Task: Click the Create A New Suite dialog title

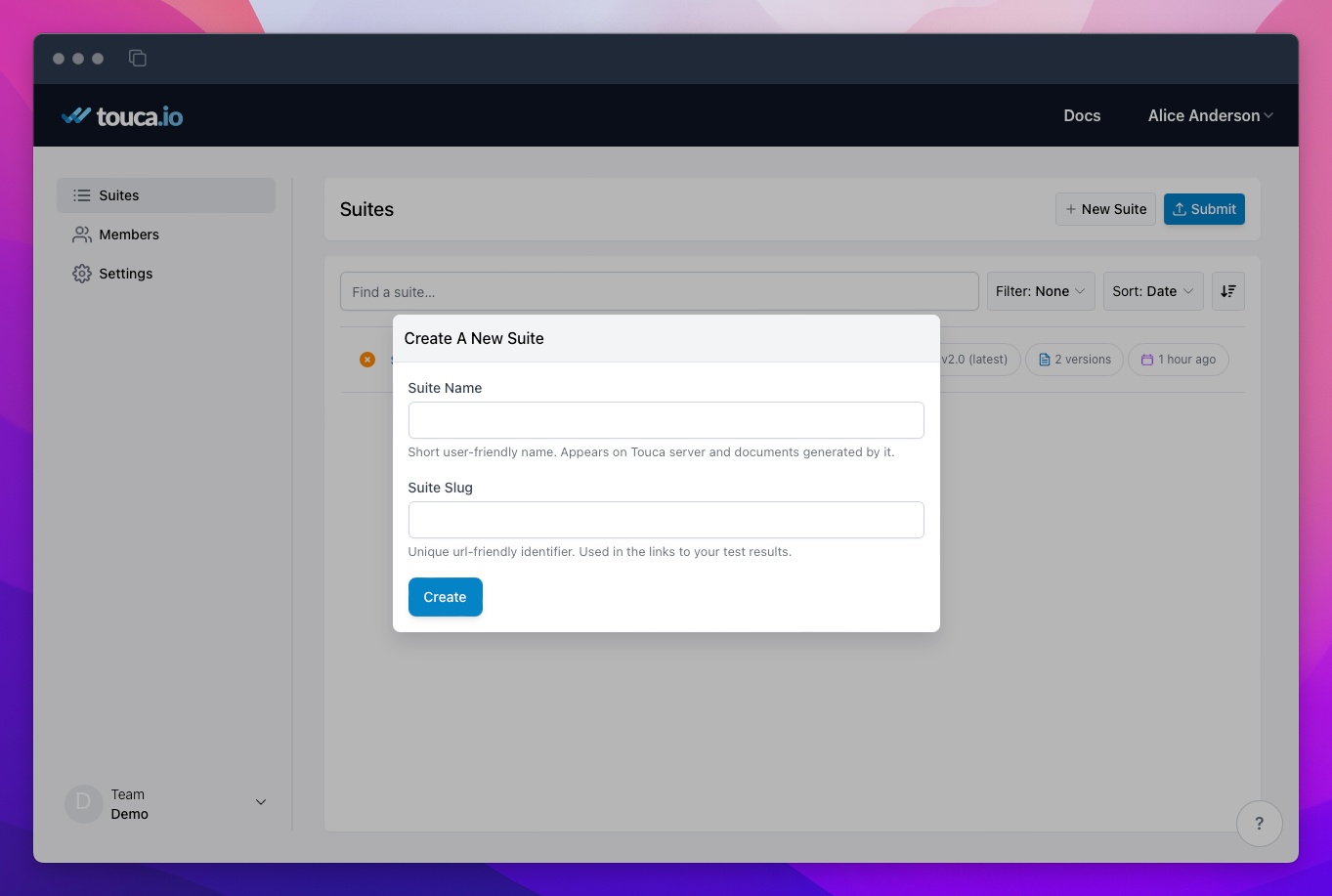Action: (474, 338)
